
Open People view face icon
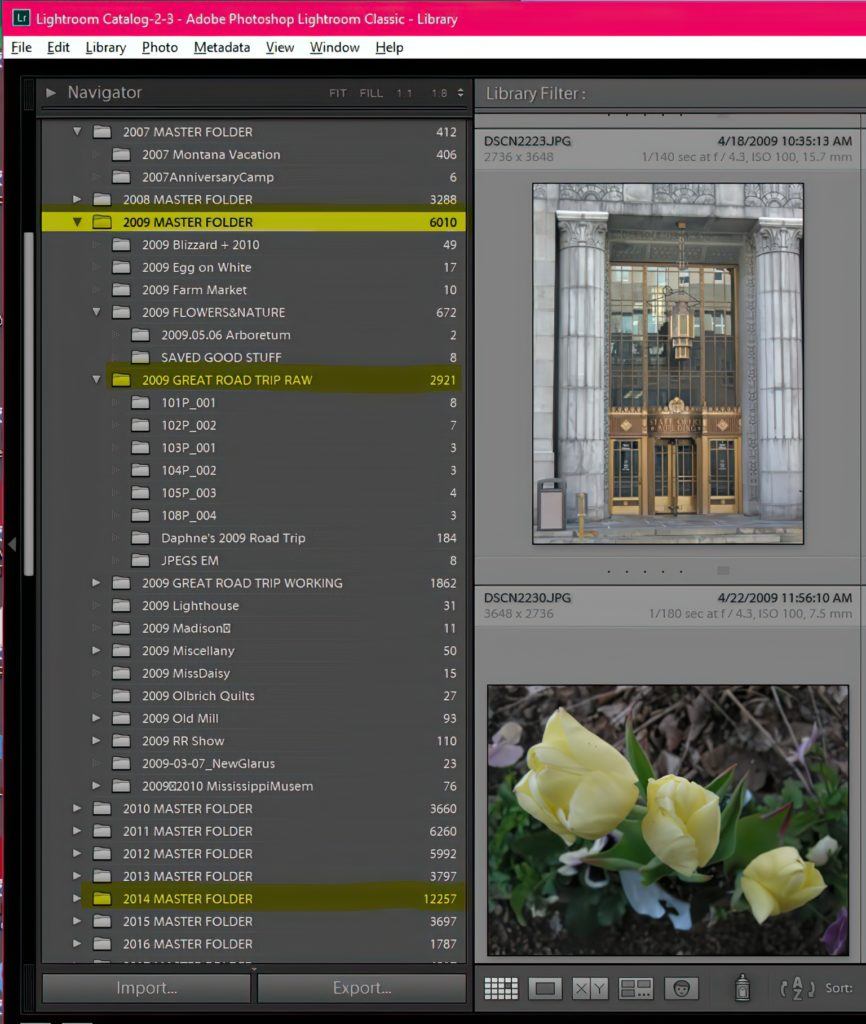point(681,988)
